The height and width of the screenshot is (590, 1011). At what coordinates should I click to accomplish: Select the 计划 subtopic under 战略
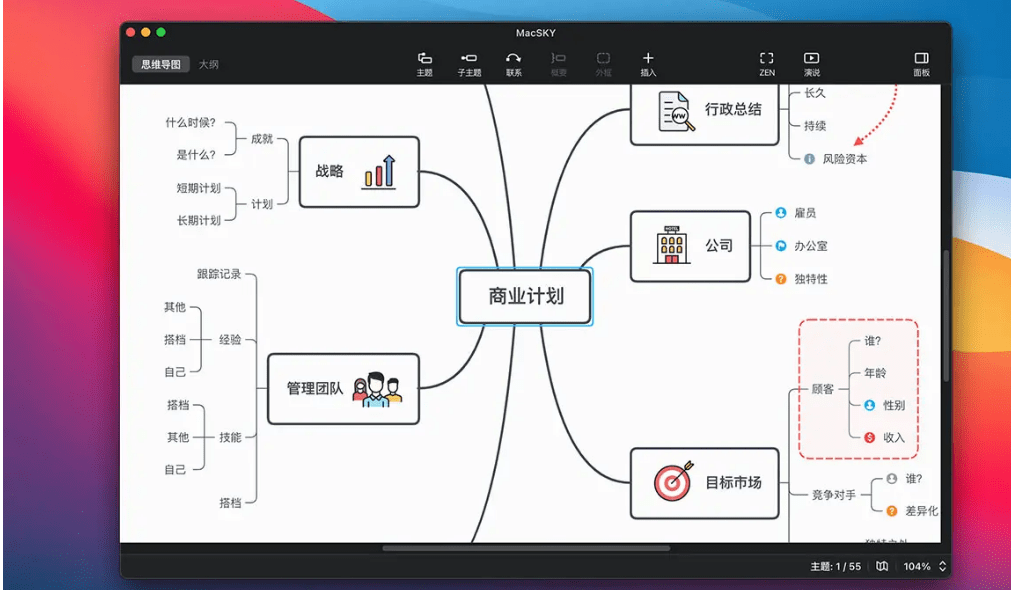click(262, 204)
